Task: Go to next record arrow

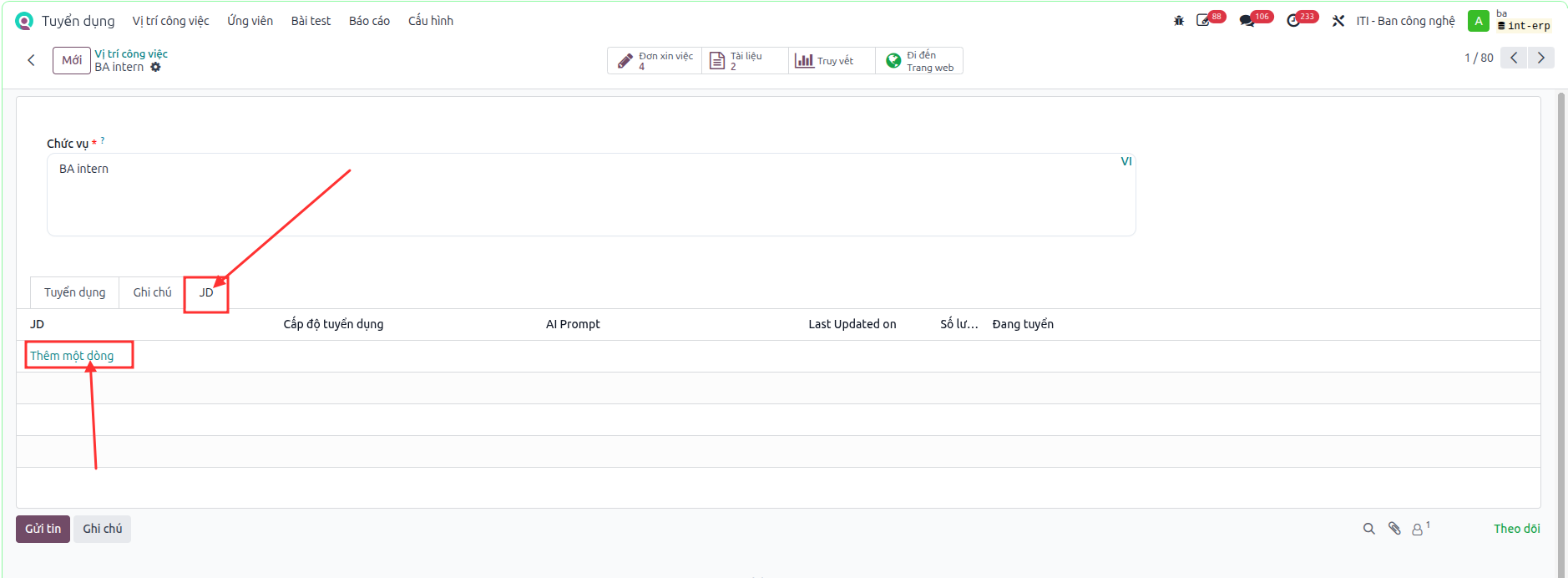Action: [x=1541, y=58]
